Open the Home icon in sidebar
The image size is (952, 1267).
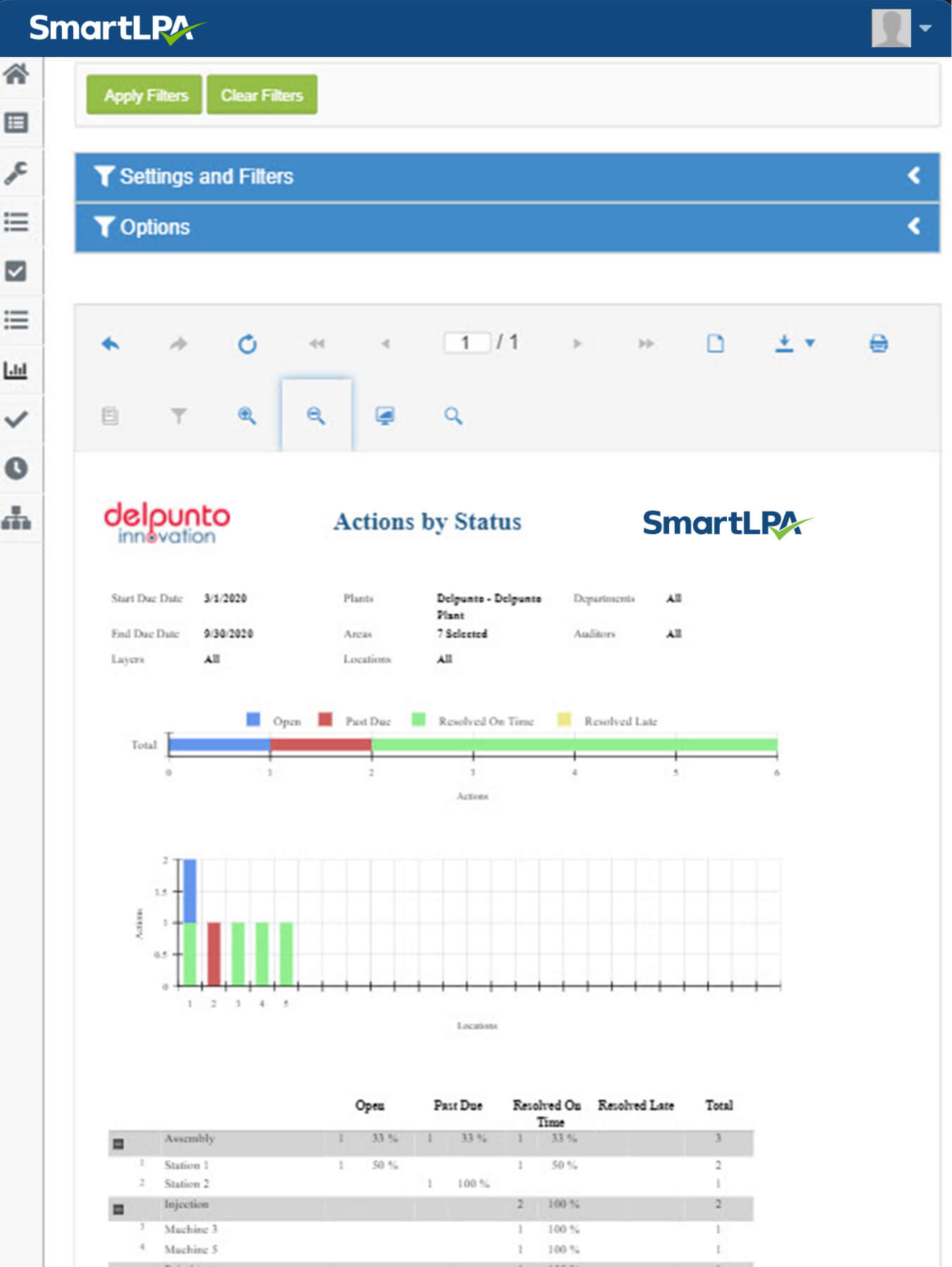point(16,73)
